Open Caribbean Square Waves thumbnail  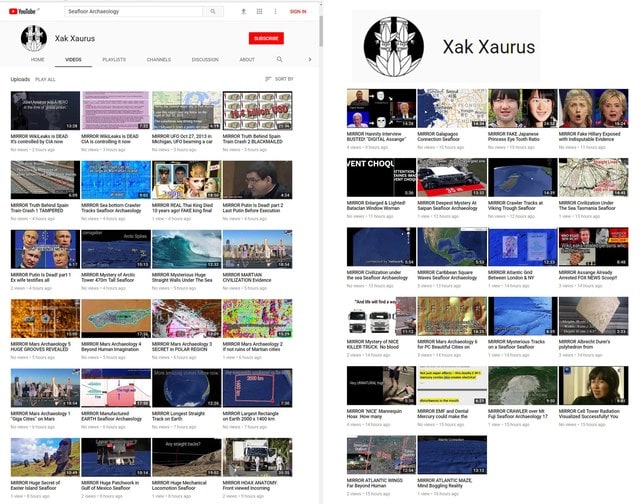pyautogui.click(x=452, y=247)
